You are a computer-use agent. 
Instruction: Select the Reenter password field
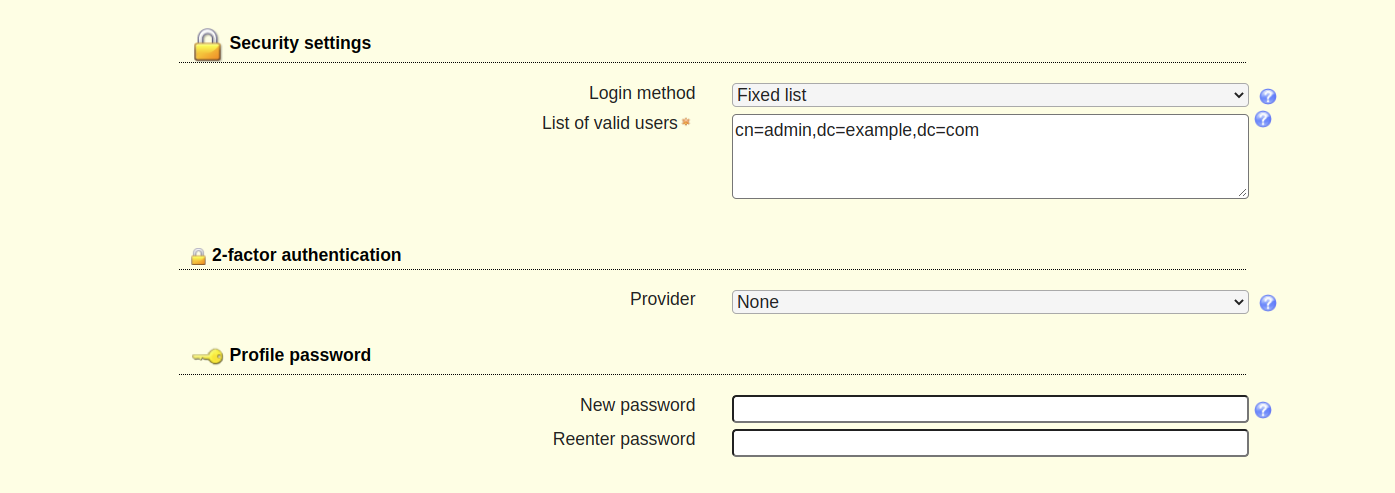click(990, 443)
